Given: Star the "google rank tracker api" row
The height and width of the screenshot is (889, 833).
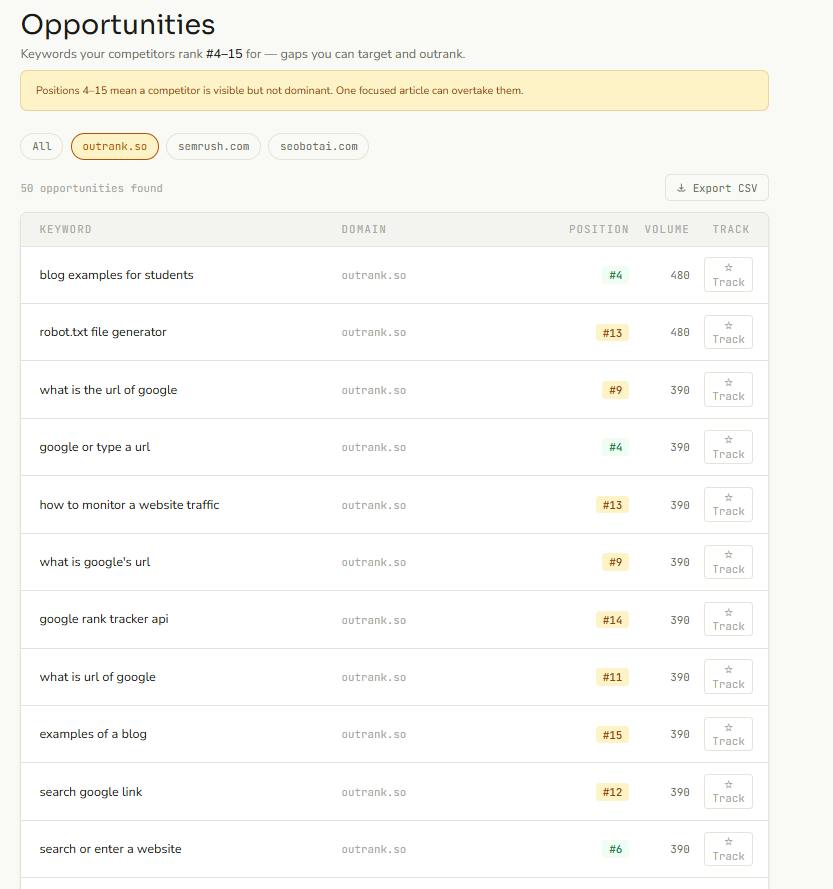Looking at the screenshot, I should pos(728,619).
